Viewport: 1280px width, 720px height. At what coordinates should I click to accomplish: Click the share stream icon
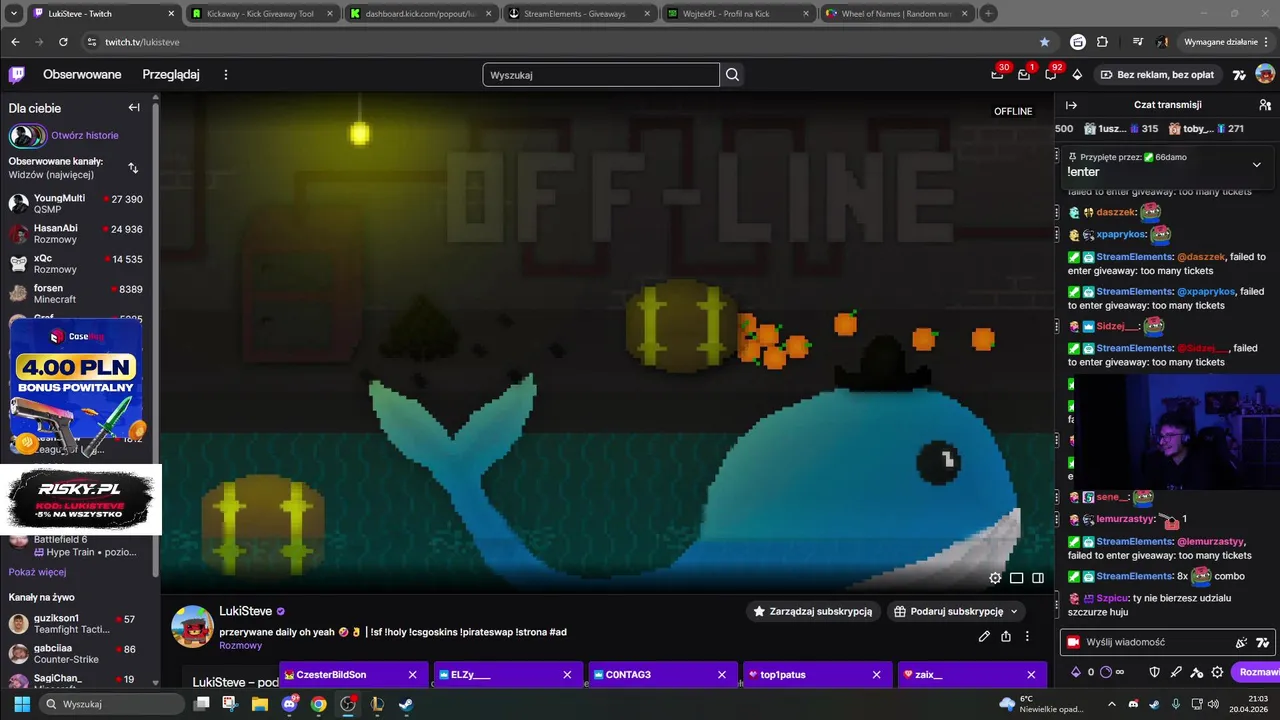tap(1006, 636)
